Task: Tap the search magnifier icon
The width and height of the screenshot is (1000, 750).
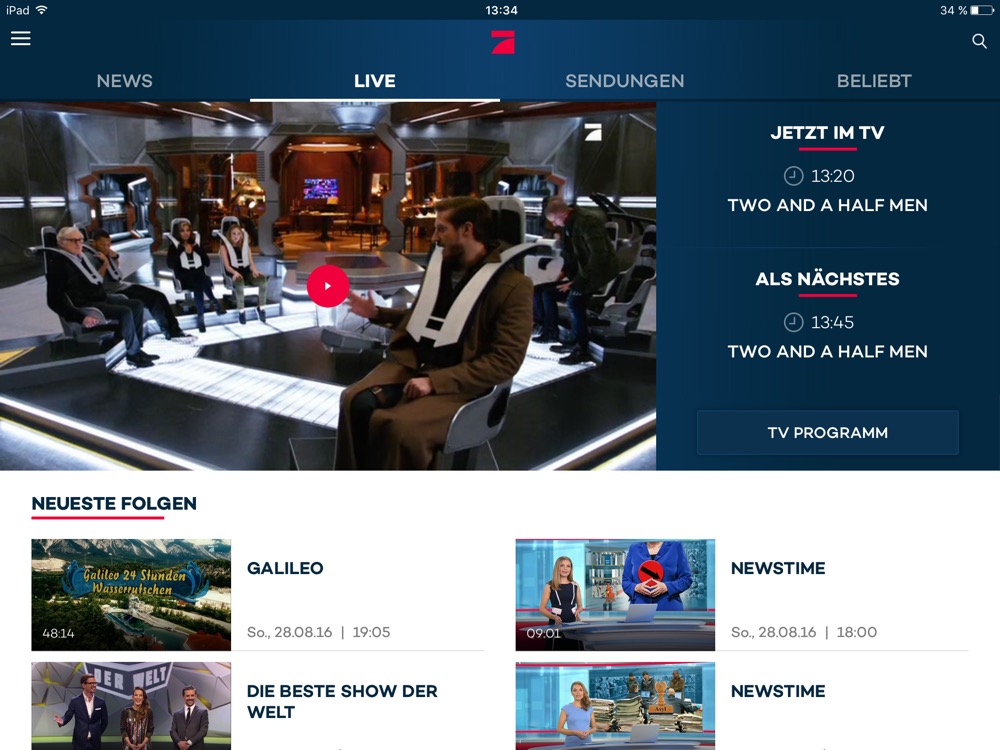Action: tap(979, 41)
